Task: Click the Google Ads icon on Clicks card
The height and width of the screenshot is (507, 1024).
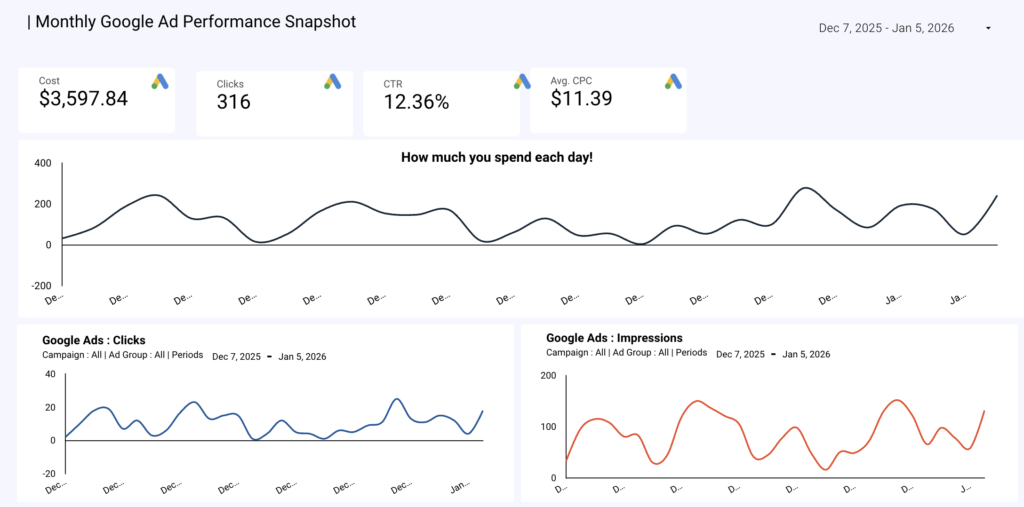Action: pyautogui.click(x=333, y=81)
